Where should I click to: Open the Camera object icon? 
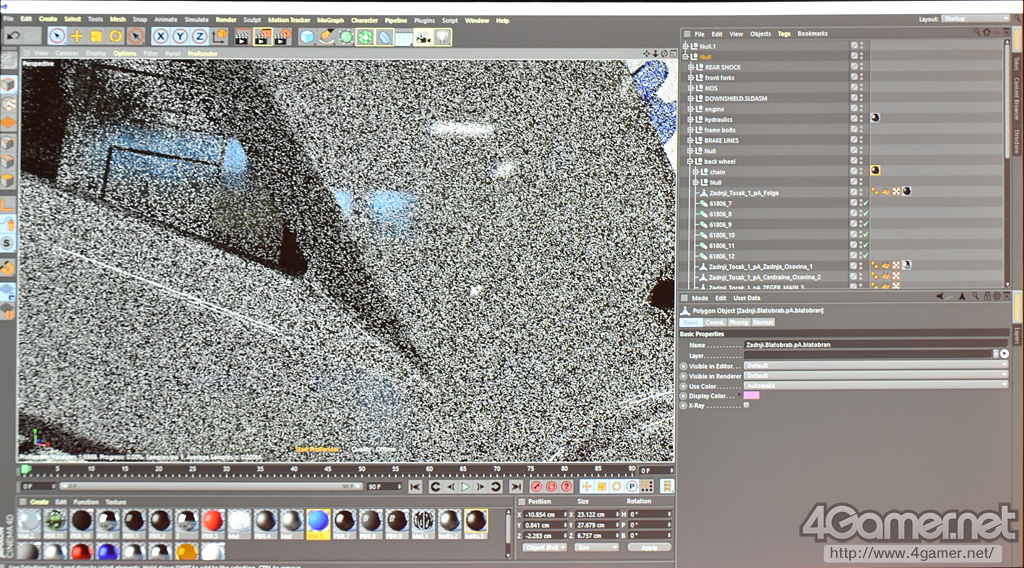423,37
